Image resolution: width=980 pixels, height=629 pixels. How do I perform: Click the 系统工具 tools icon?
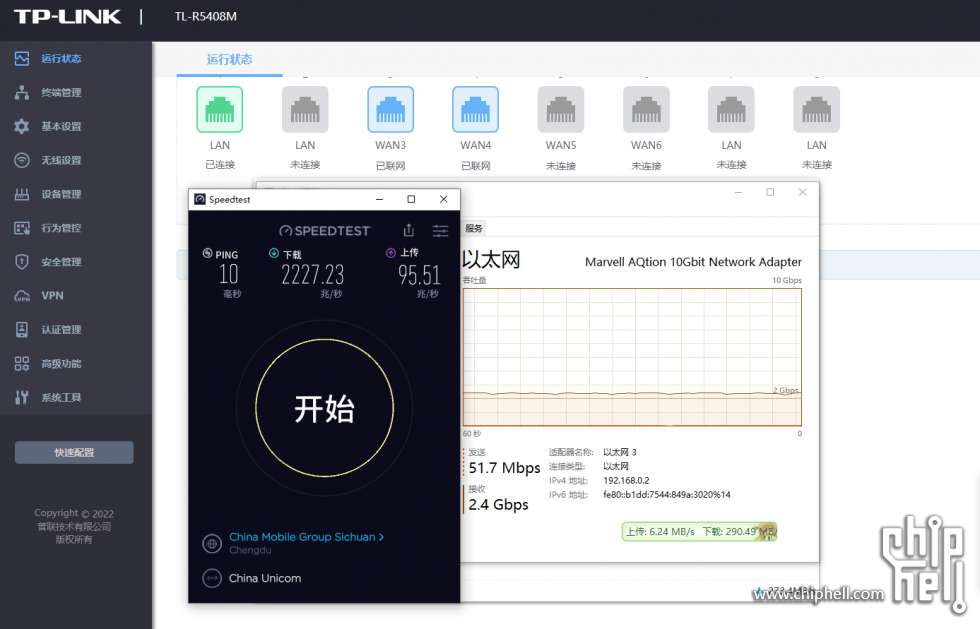tap(22, 397)
